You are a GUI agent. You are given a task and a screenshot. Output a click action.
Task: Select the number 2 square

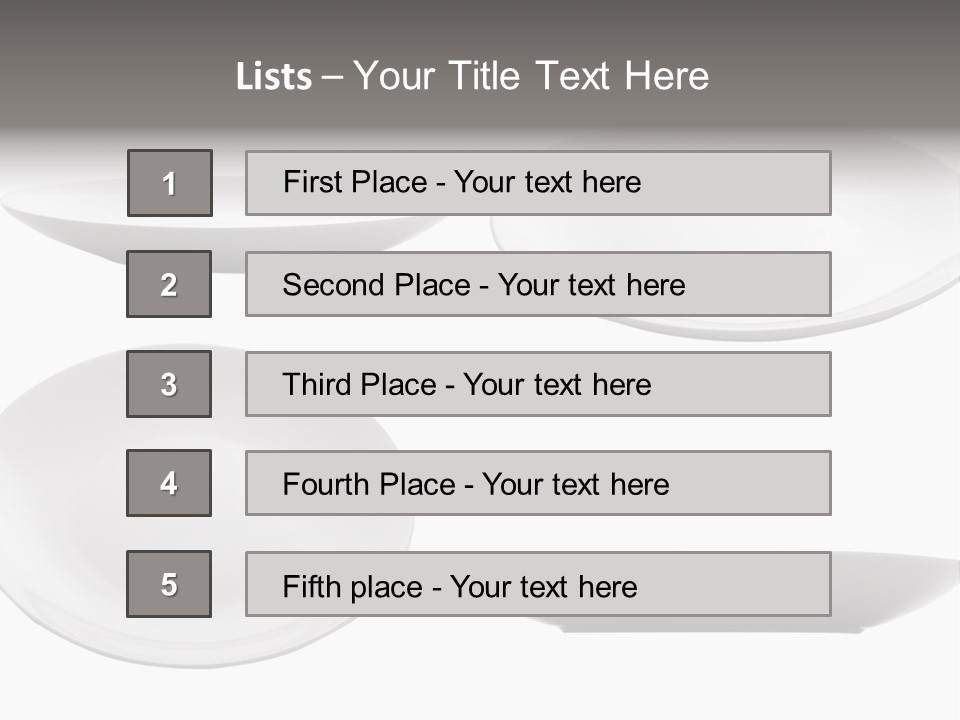[169, 284]
